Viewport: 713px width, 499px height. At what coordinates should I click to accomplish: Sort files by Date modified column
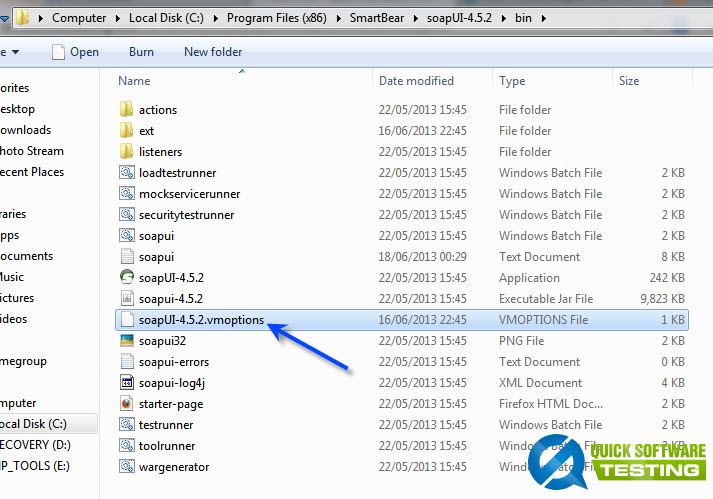416,81
